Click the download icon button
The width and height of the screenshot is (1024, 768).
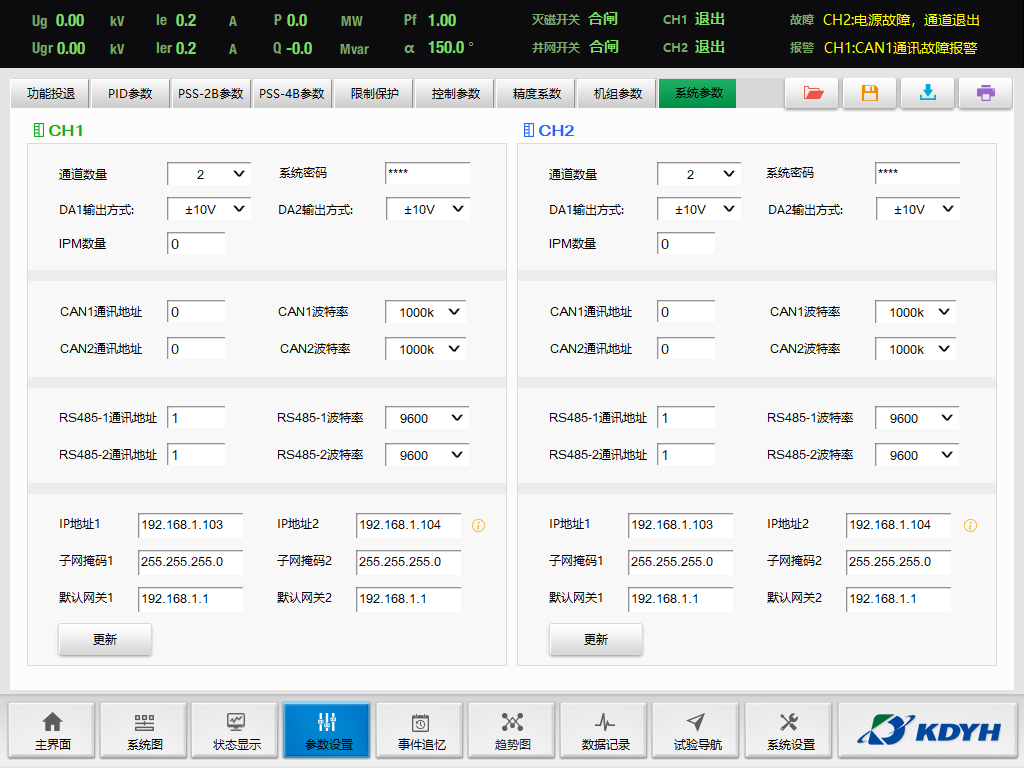point(927,93)
